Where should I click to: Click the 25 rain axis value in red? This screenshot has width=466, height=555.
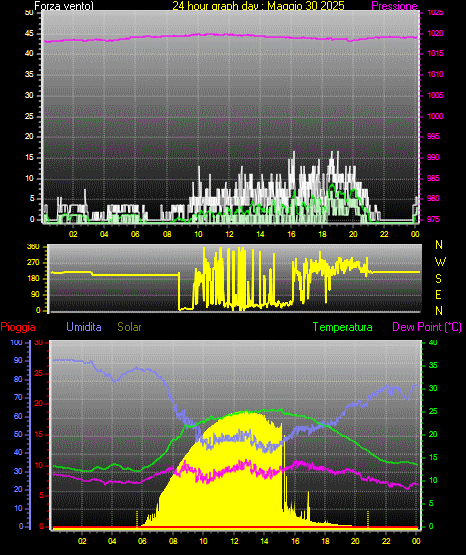(x=39, y=373)
